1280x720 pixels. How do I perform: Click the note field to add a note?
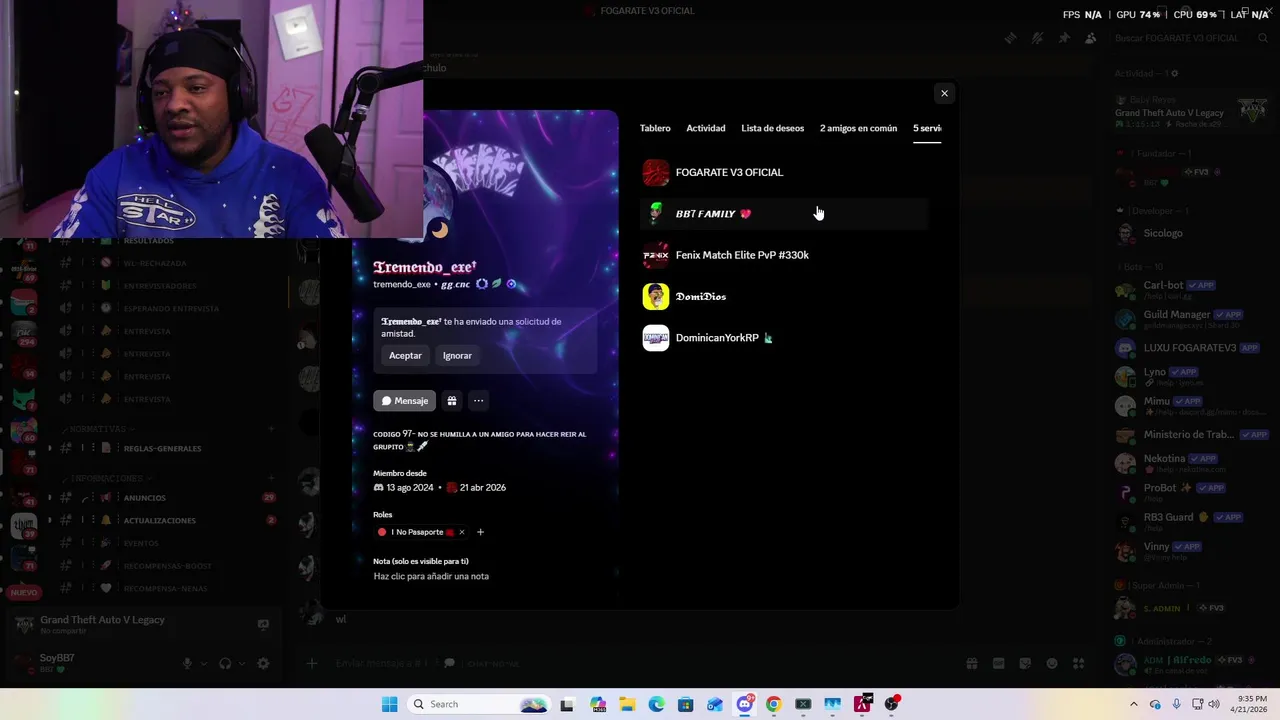(431, 576)
